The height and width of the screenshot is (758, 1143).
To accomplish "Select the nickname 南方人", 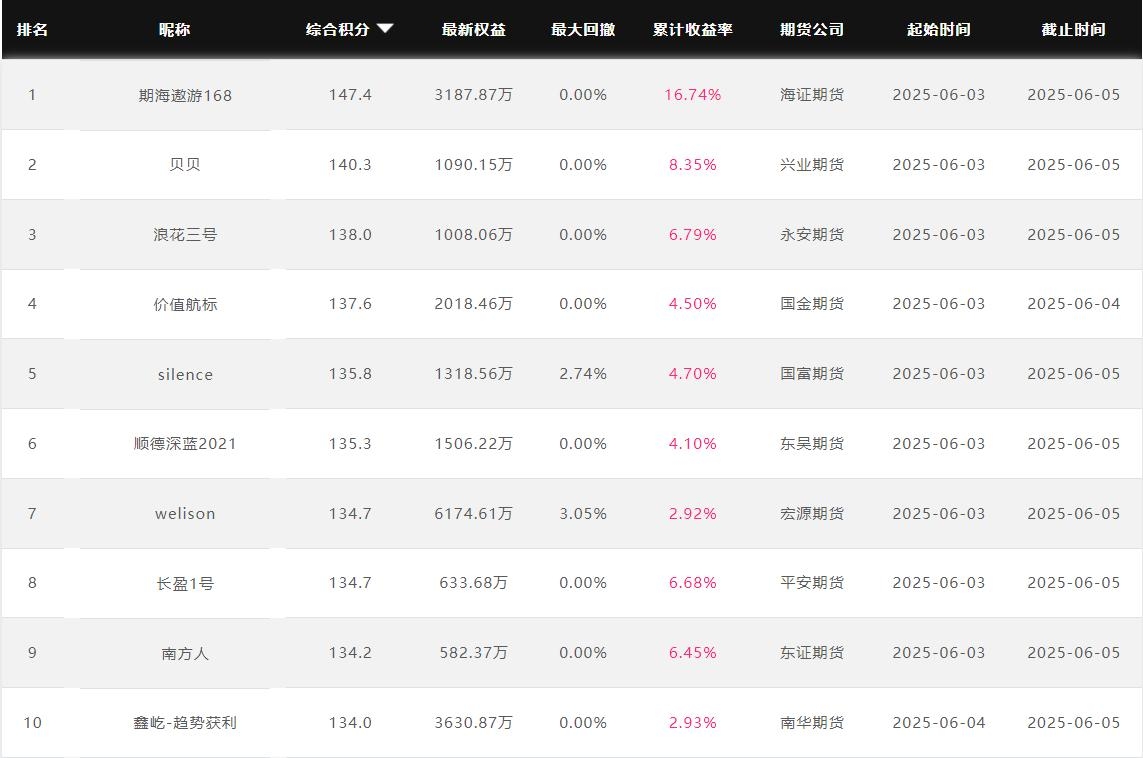I will tap(185, 654).
